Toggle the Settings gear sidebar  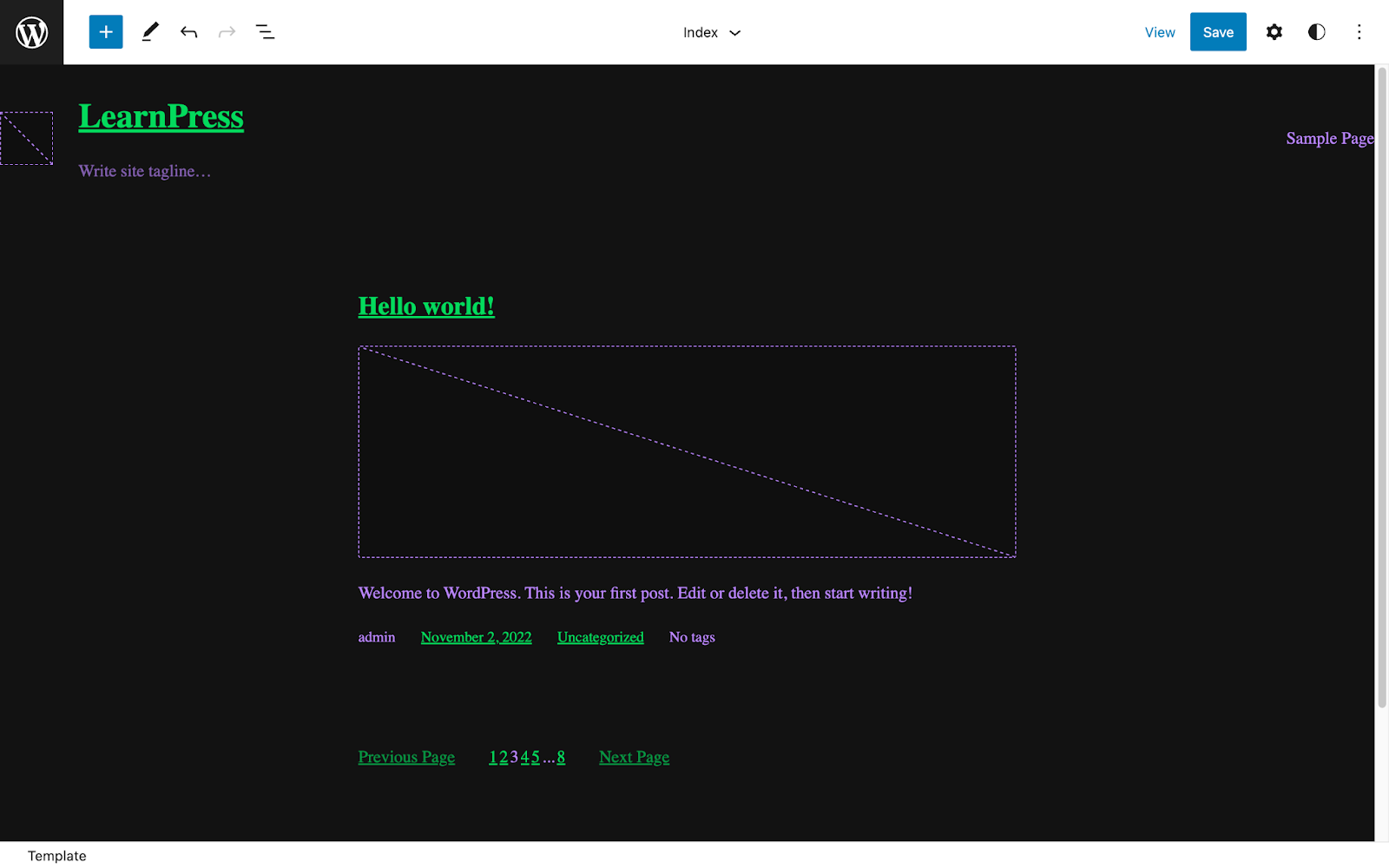point(1274,32)
